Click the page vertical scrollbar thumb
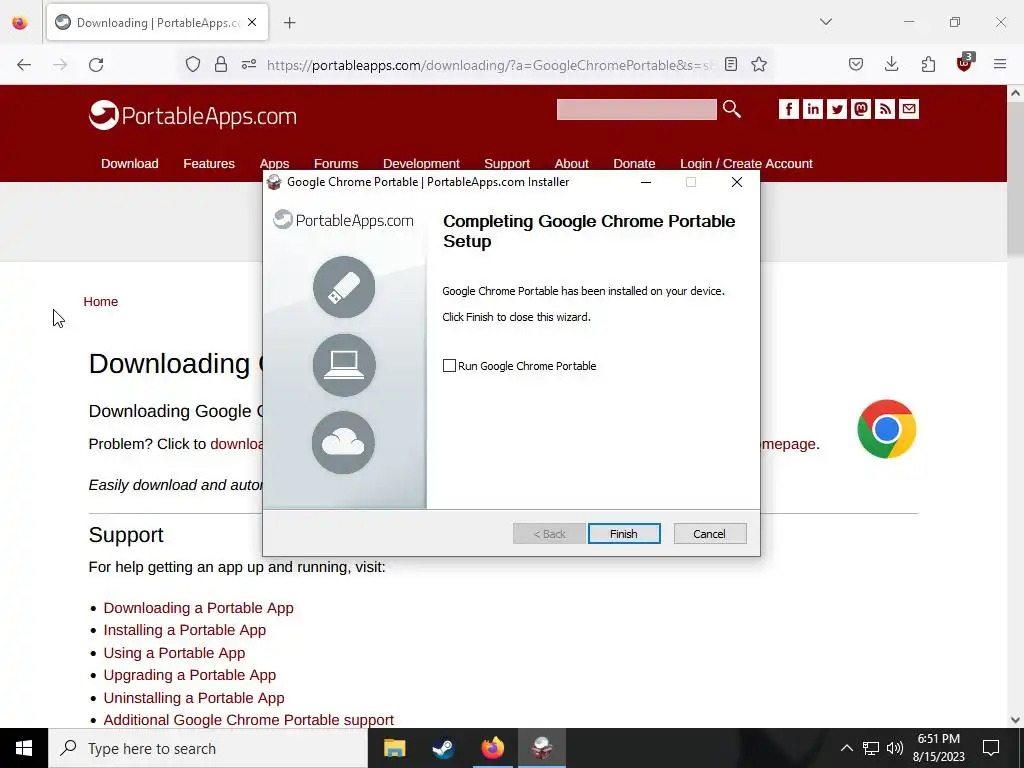1024x768 pixels. pos(1015,176)
